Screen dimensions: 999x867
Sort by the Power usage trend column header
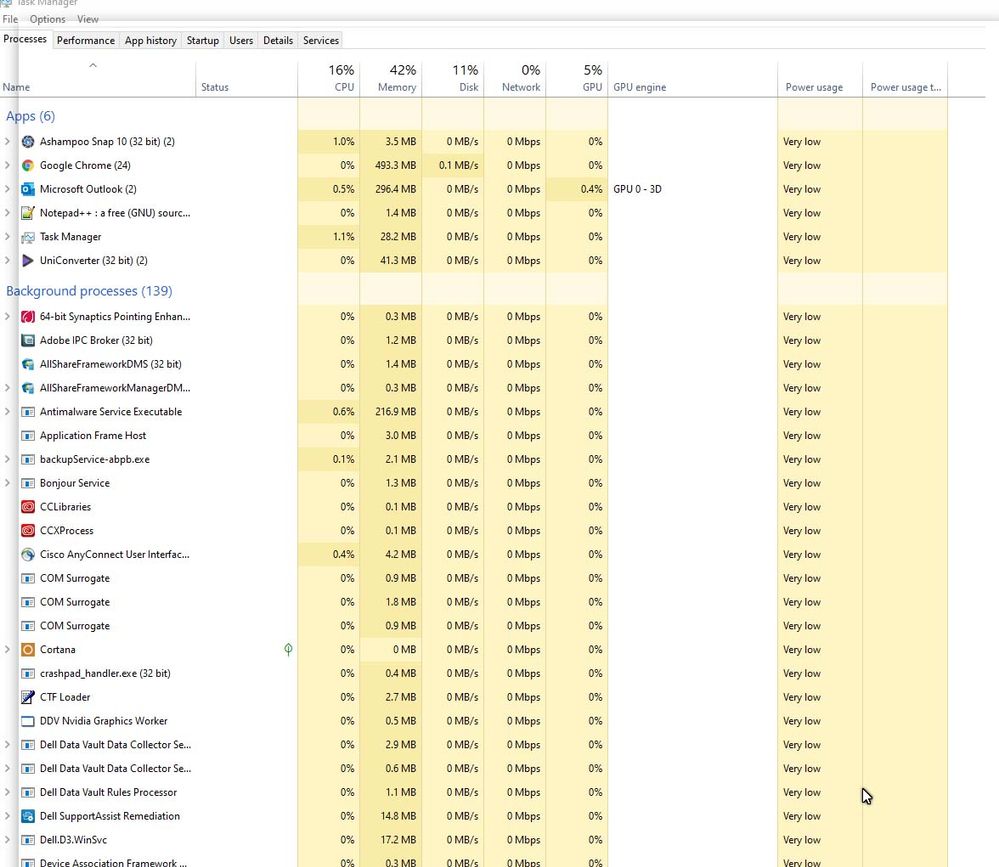[x=905, y=78]
